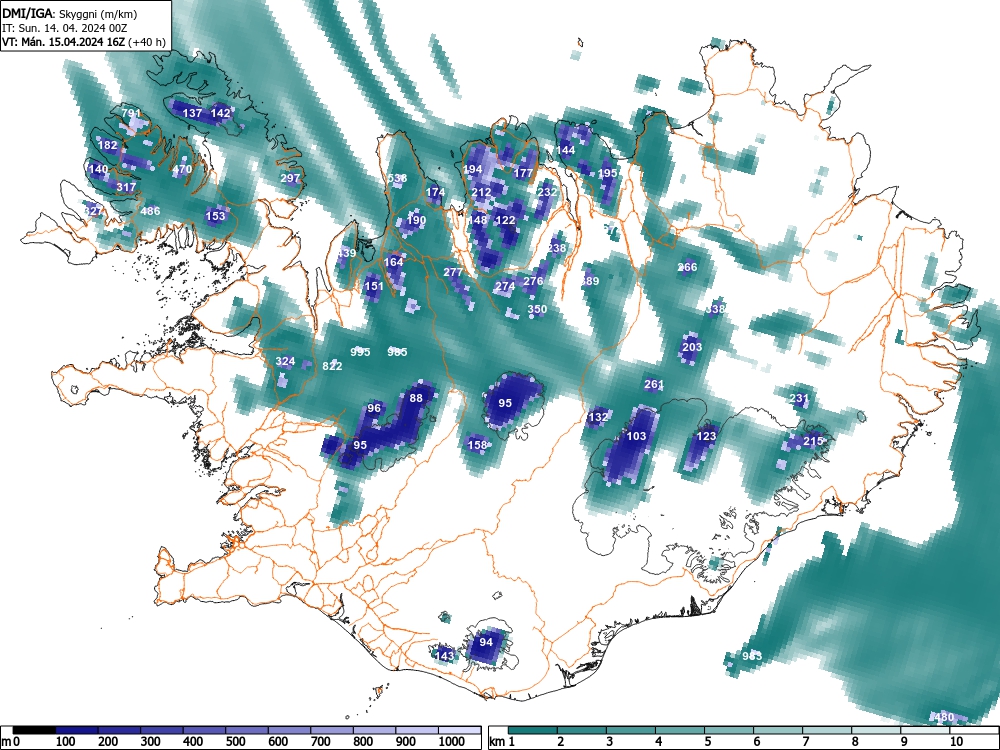Click the visibility value 317
The height and width of the screenshot is (750, 1000).
126,187
